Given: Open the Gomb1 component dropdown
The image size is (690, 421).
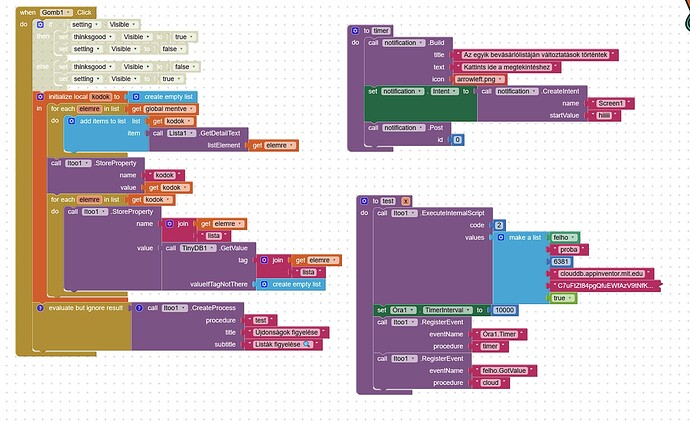Looking at the screenshot, I should pyautogui.click(x=56, y=13).
